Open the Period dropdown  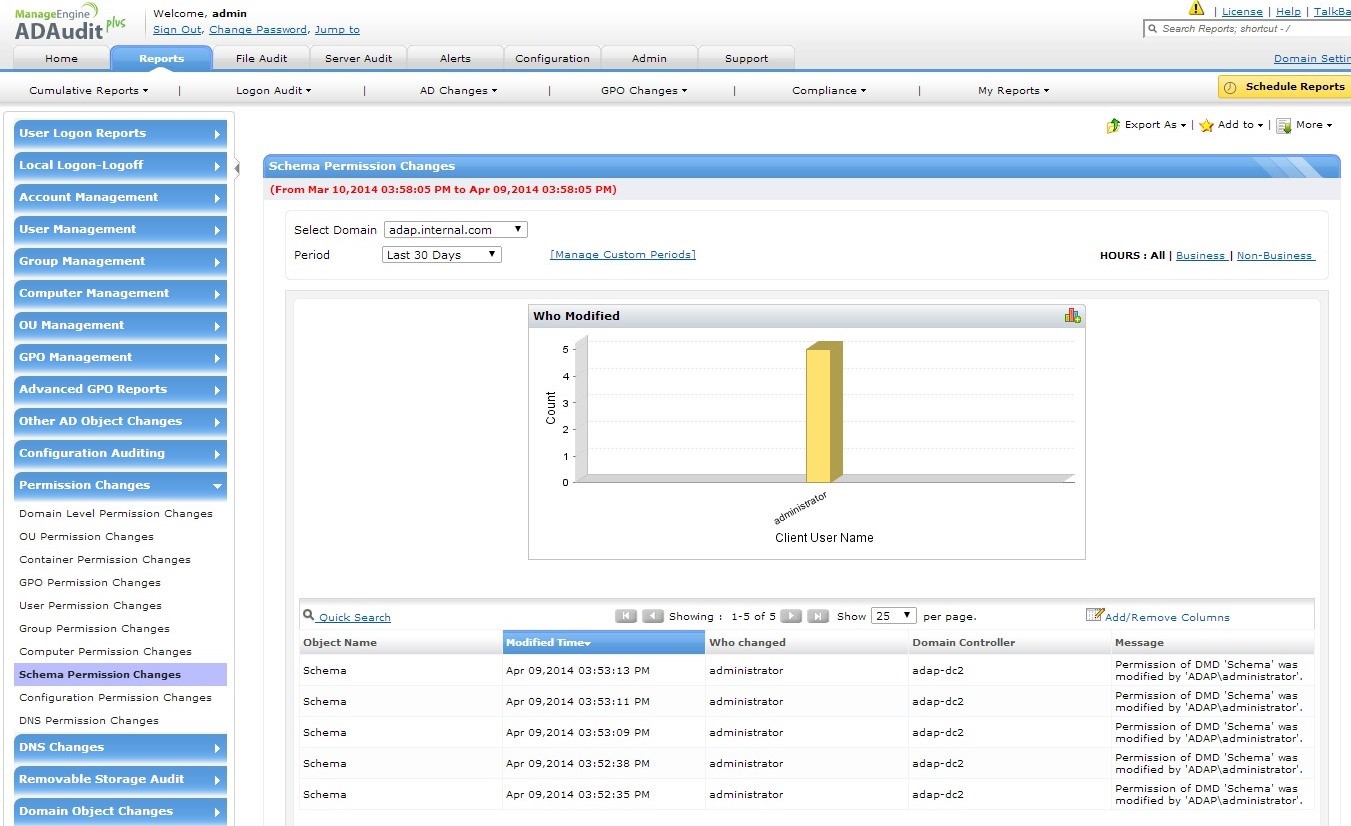click(441, 255)
